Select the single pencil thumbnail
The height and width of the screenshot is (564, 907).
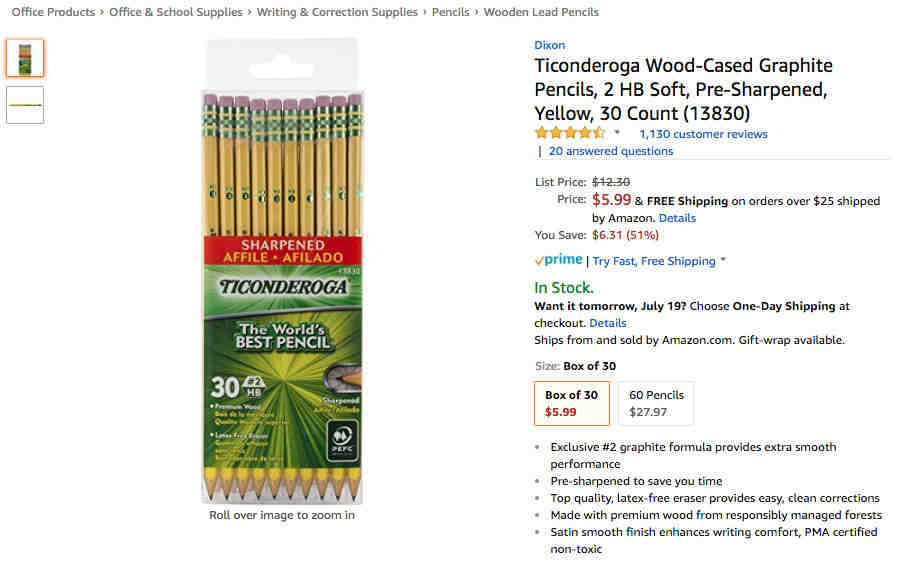coord(25,105)
